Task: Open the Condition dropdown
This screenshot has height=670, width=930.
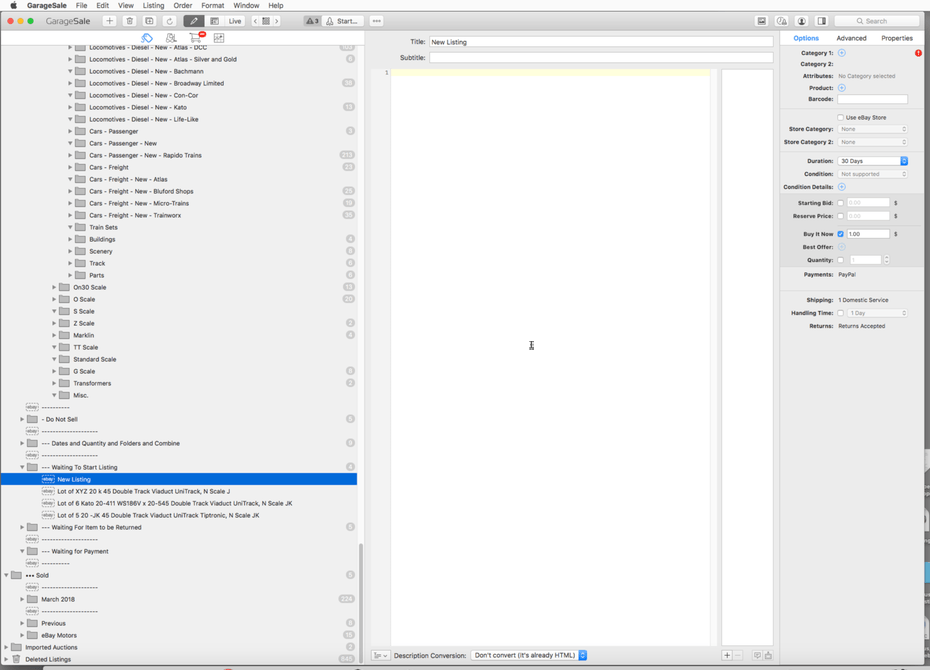Action: click(x=872, y=174)
